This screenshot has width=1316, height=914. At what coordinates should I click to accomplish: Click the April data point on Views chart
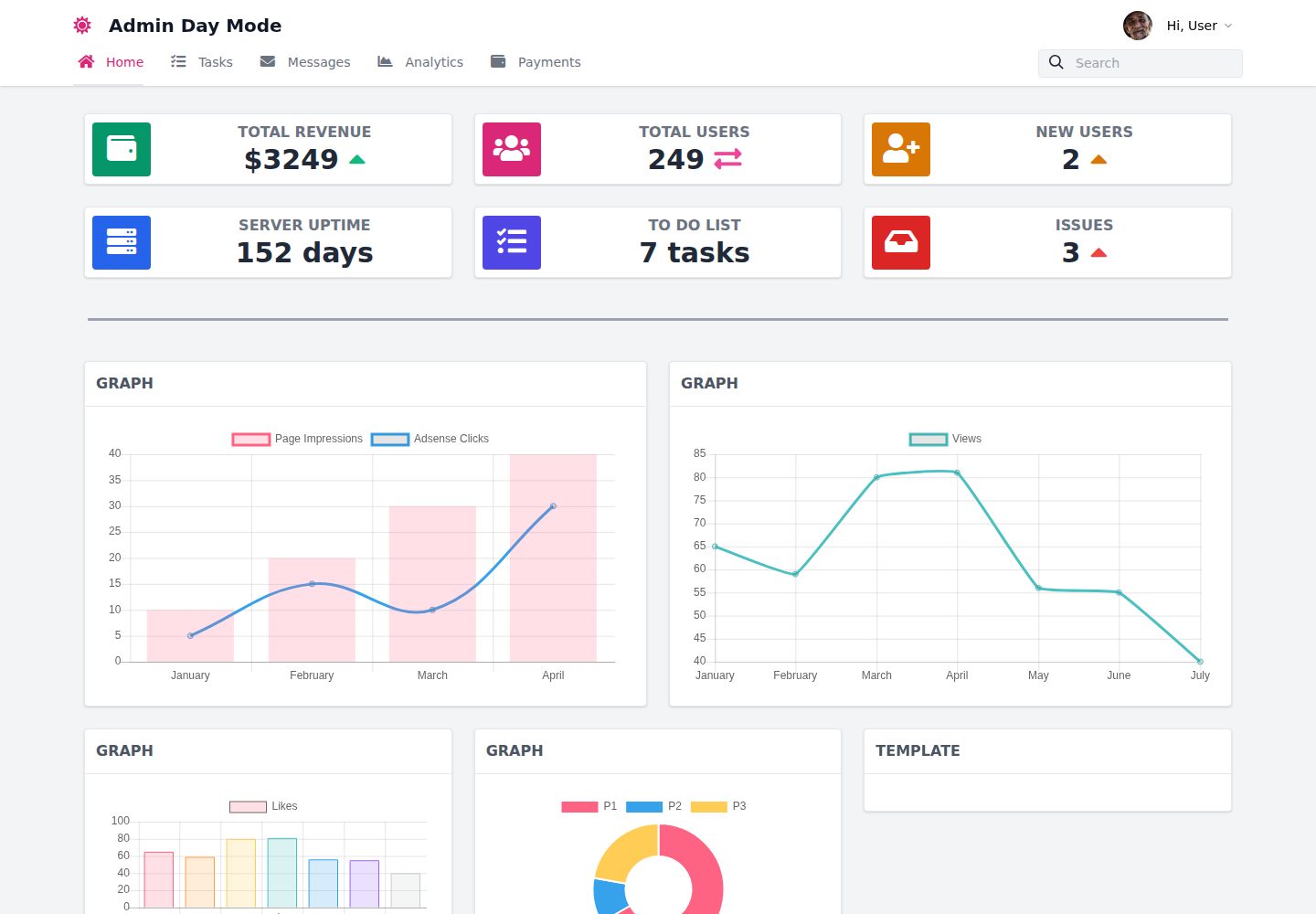click(x=957, y=473)
